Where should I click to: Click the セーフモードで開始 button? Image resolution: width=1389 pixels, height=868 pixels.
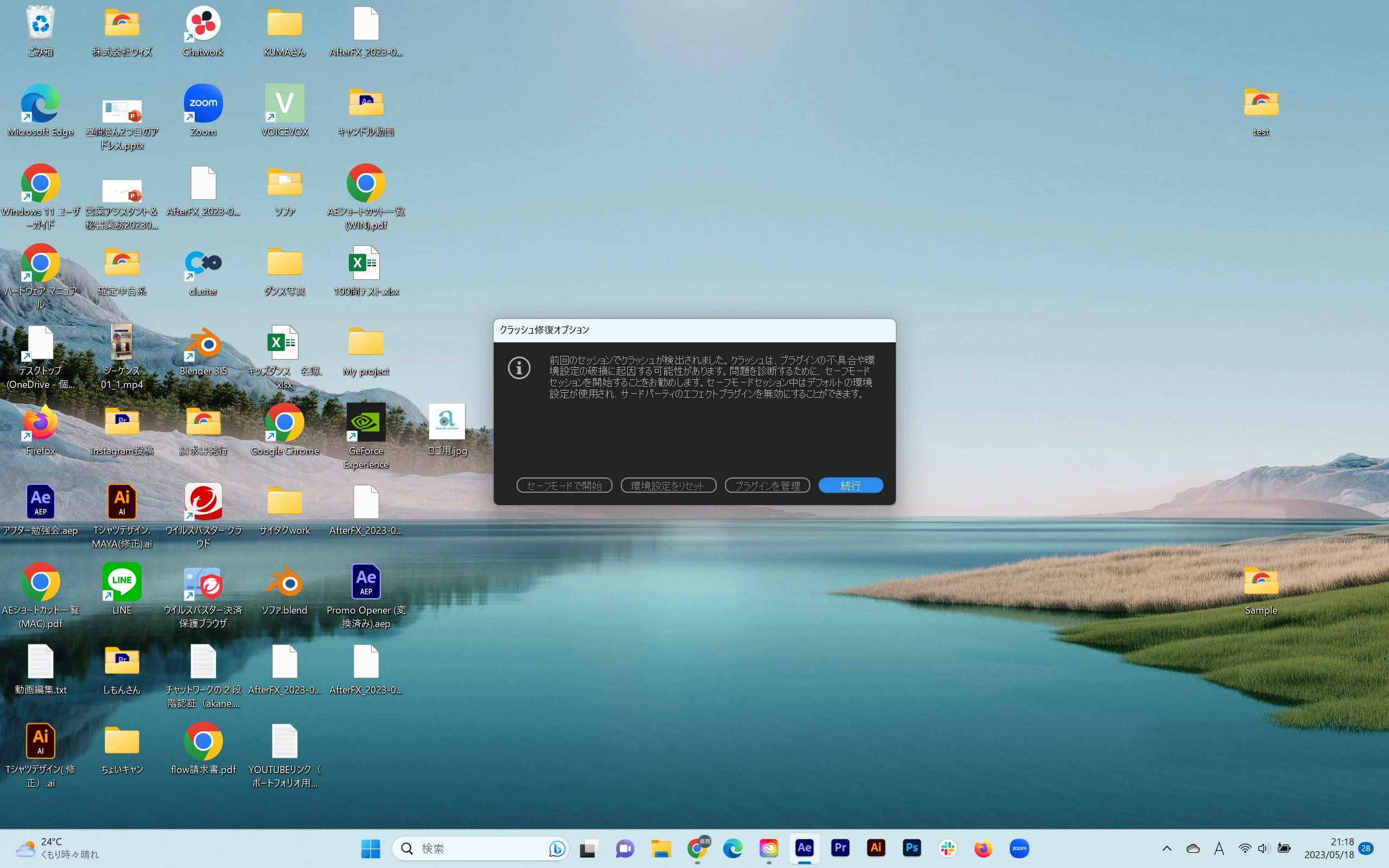564,486
